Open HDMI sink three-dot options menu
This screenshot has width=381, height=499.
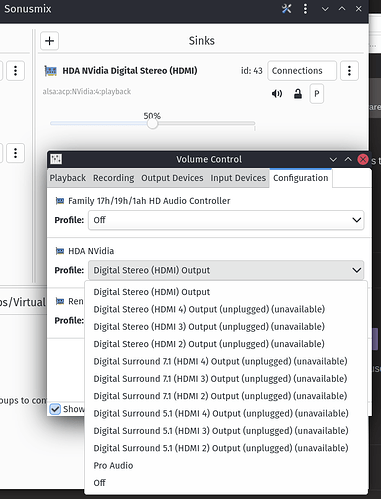tap(349, 71)
